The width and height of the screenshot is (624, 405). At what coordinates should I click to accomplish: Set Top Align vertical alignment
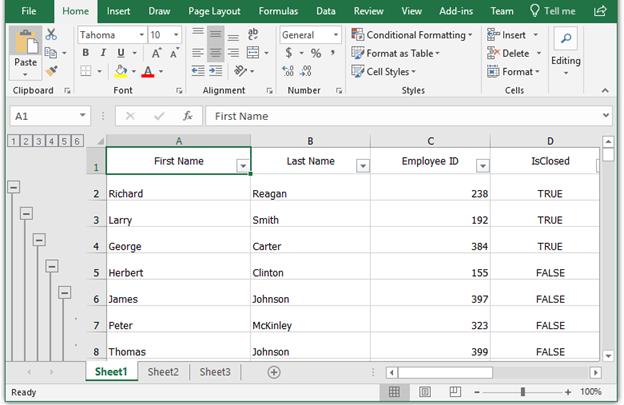(x=198, y=34)
